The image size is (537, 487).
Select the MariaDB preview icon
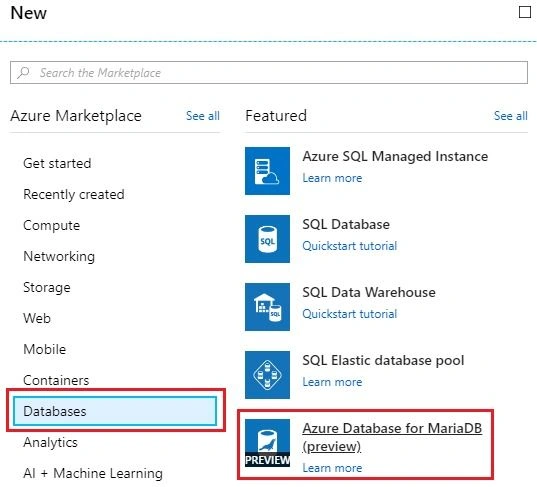click(x=267, y=443)
